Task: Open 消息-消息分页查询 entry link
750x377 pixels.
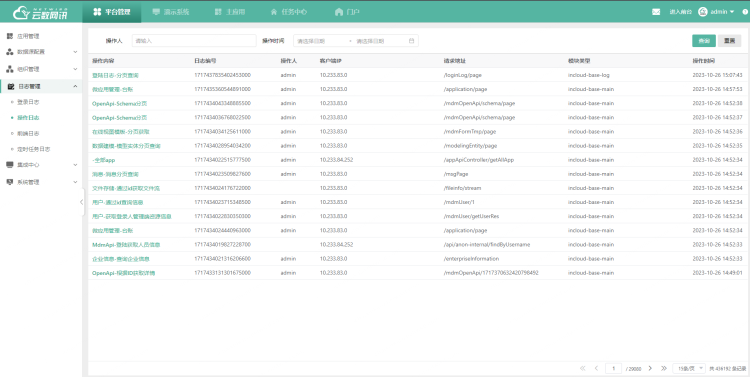Action: [115, 174]
